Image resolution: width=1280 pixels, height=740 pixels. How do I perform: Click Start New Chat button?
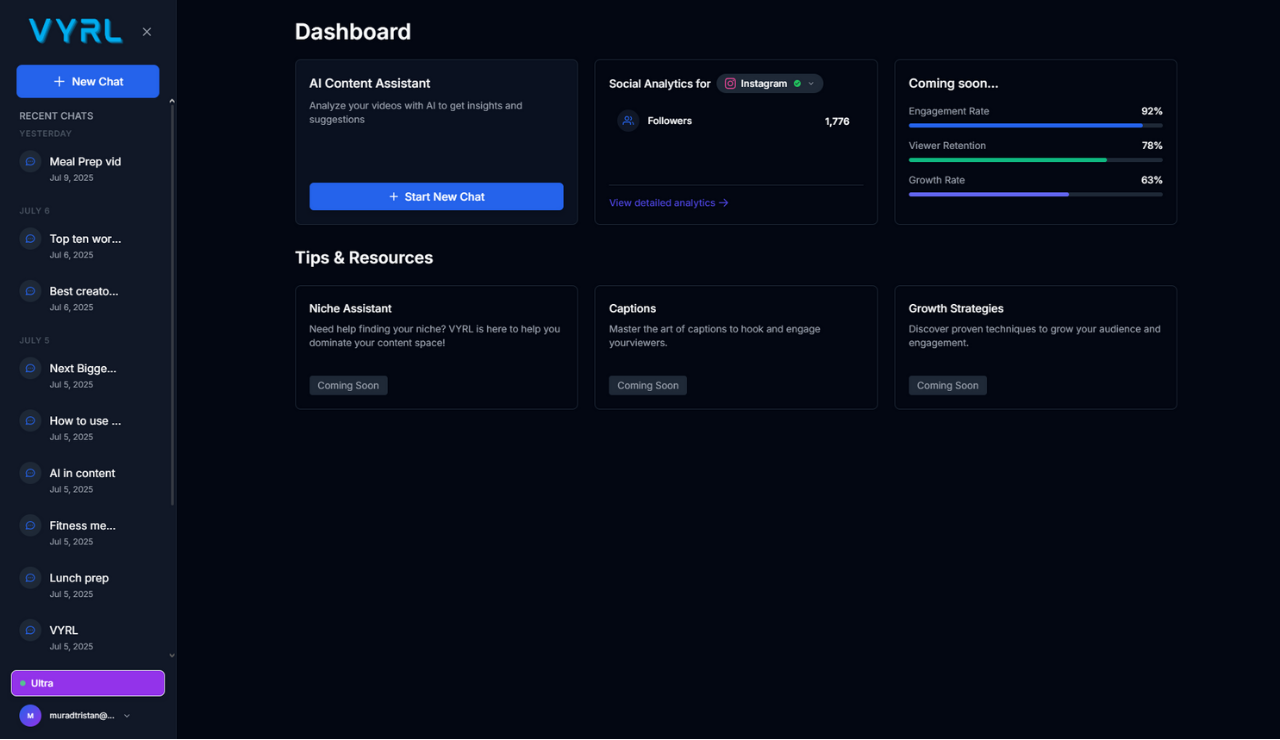436,197
